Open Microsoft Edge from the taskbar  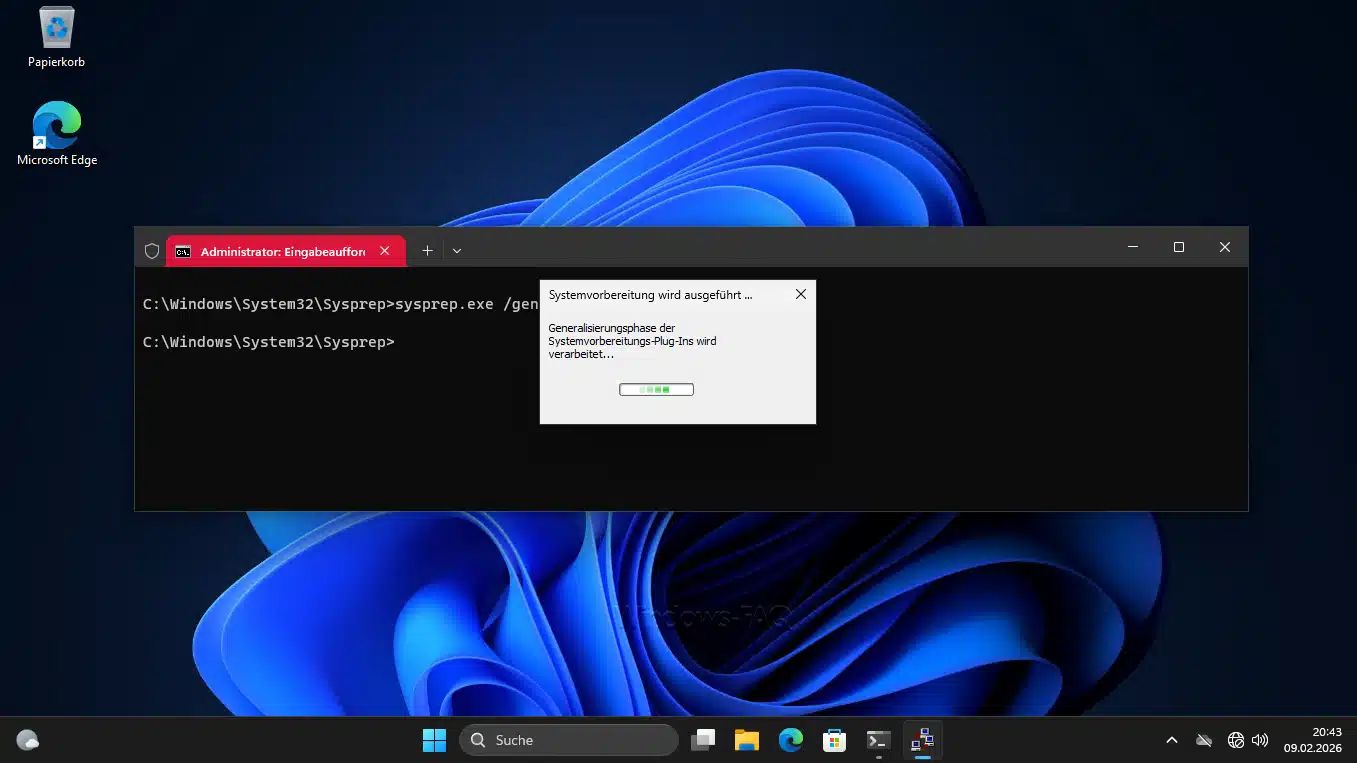coord(791,740)
